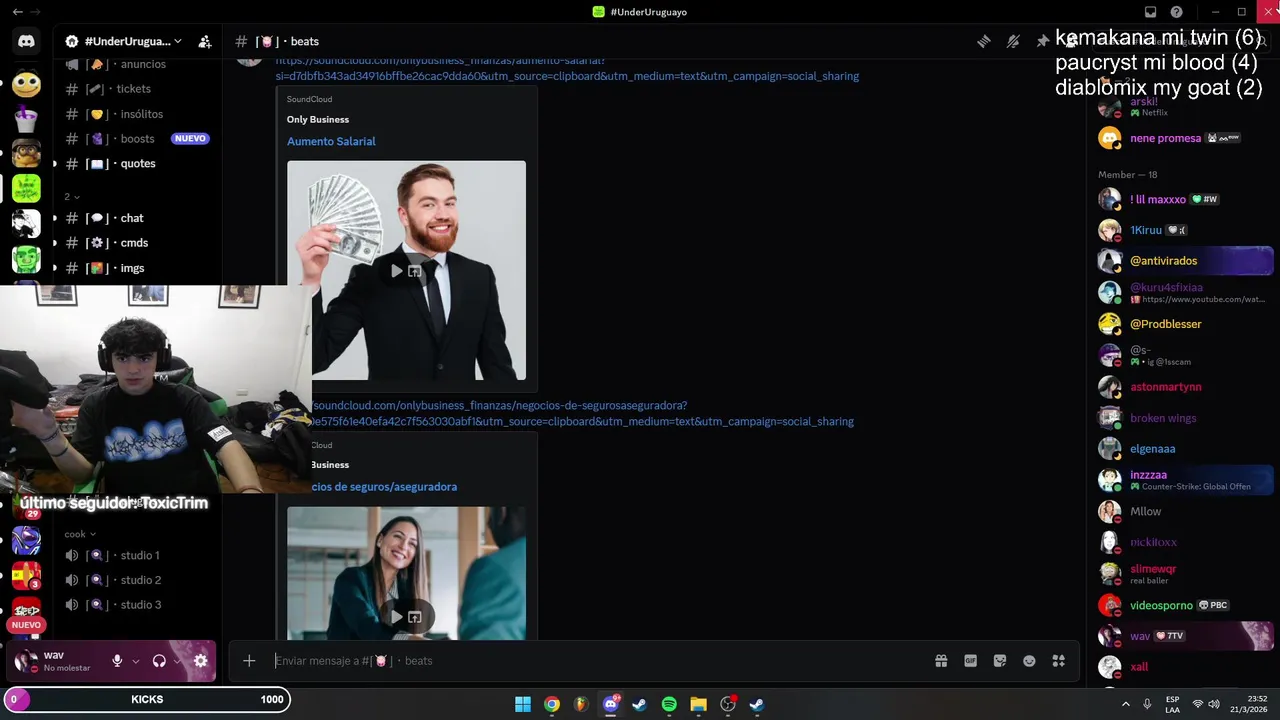View member 'nene promesa' profile
The width and height of the screenshot is (1280, 720).
tap(1186, 138)
